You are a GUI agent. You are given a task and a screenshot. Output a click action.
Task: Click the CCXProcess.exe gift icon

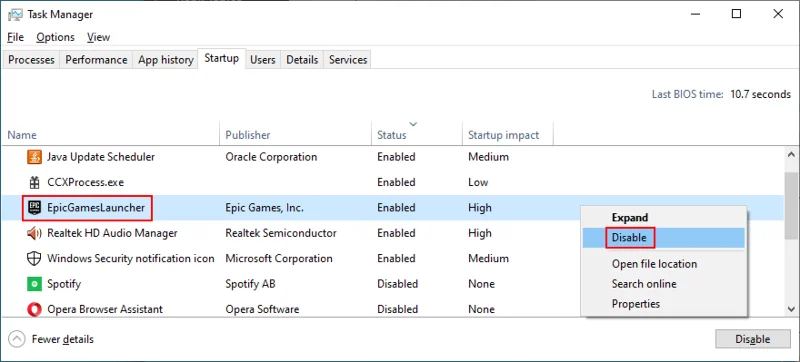(34, 182)
